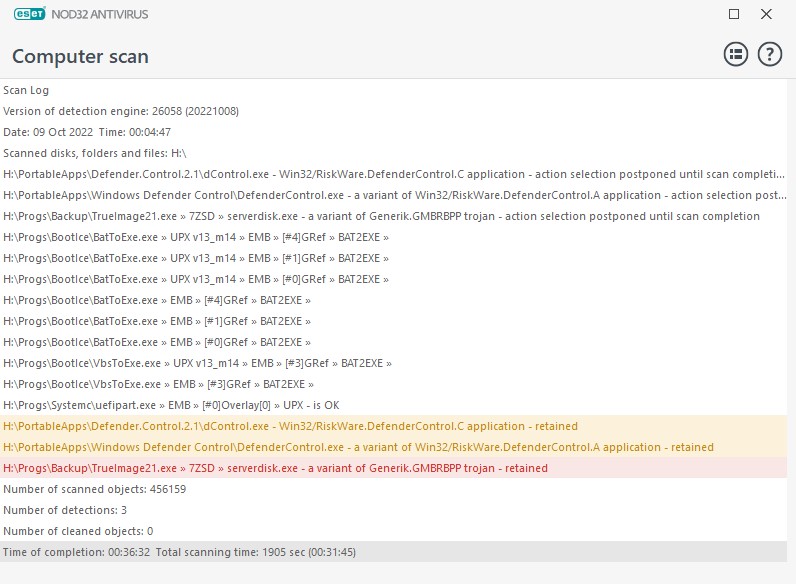Select the red TrueImage21.exe trojan retained row

pos(275,468)
